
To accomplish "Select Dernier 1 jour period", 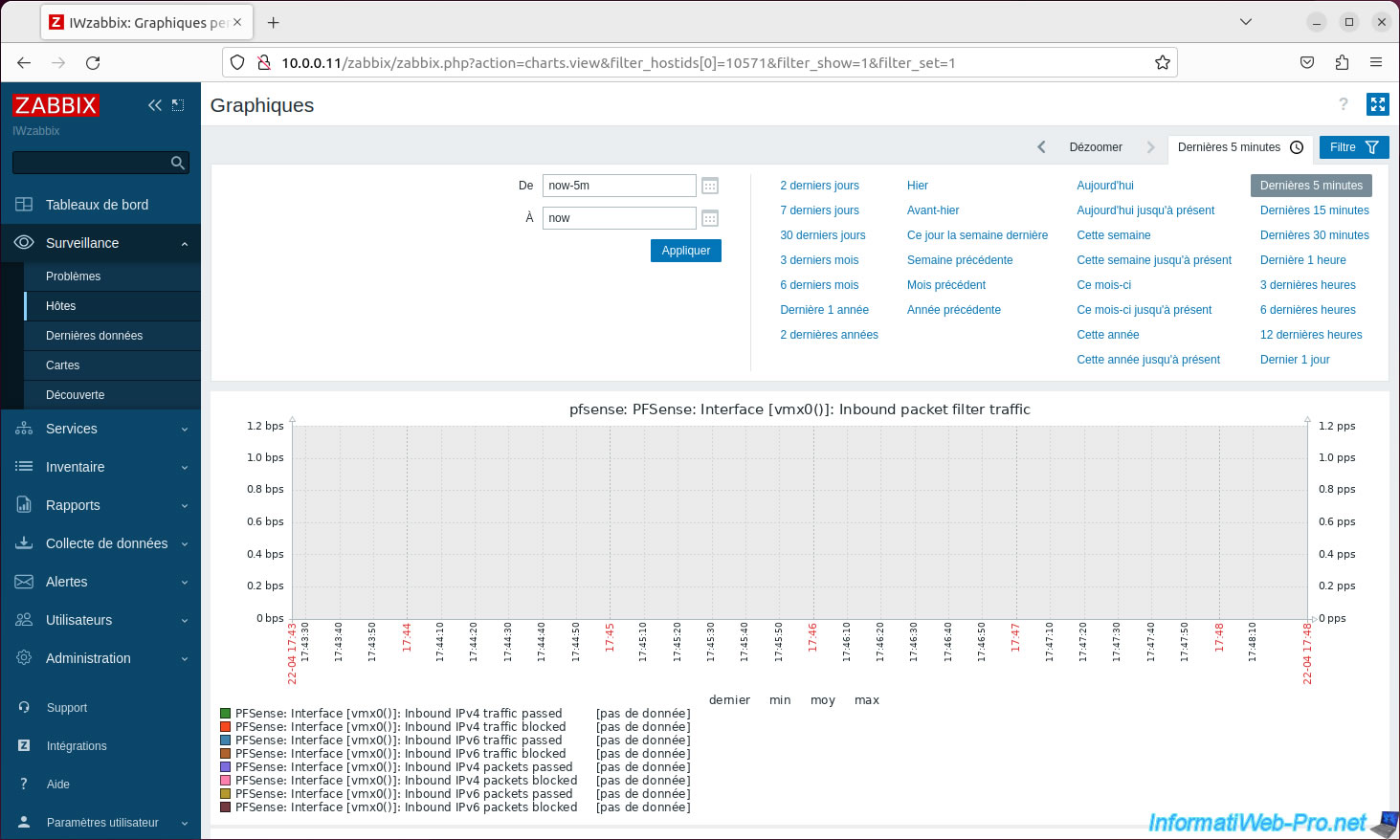I will [x=1295, y=360].
